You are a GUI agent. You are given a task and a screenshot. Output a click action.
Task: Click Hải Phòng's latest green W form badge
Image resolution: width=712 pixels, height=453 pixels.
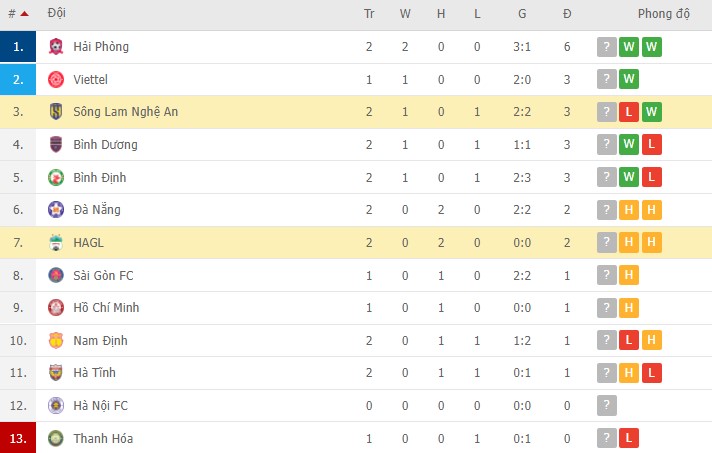tap(651, 46)
